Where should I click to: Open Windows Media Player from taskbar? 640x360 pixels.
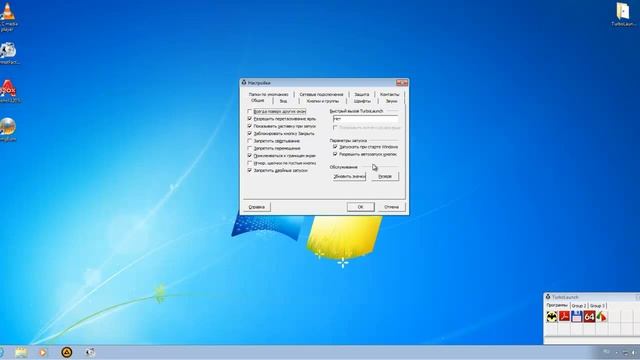coord(42,352)
